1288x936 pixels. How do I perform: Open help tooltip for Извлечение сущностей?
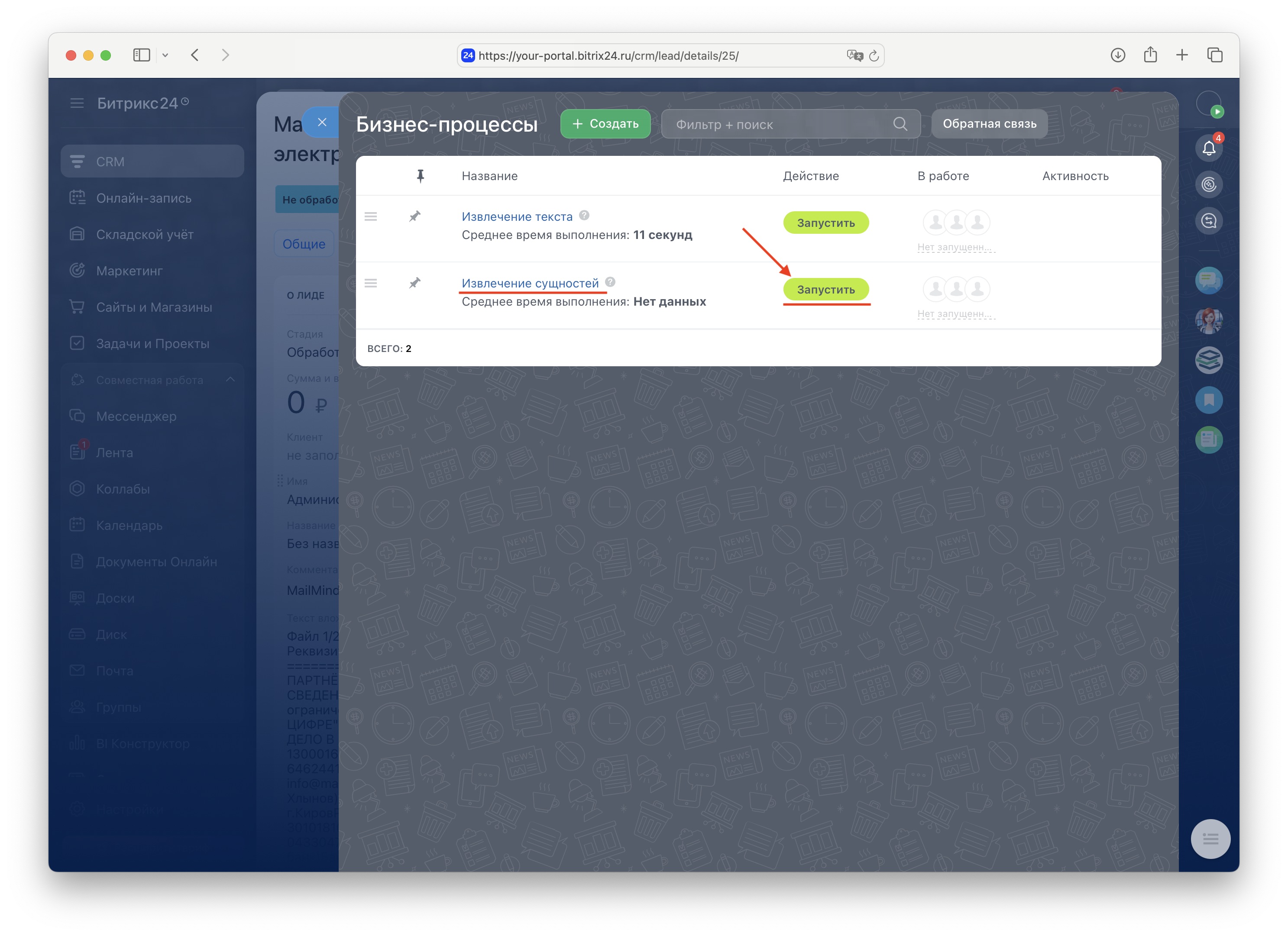610,282
